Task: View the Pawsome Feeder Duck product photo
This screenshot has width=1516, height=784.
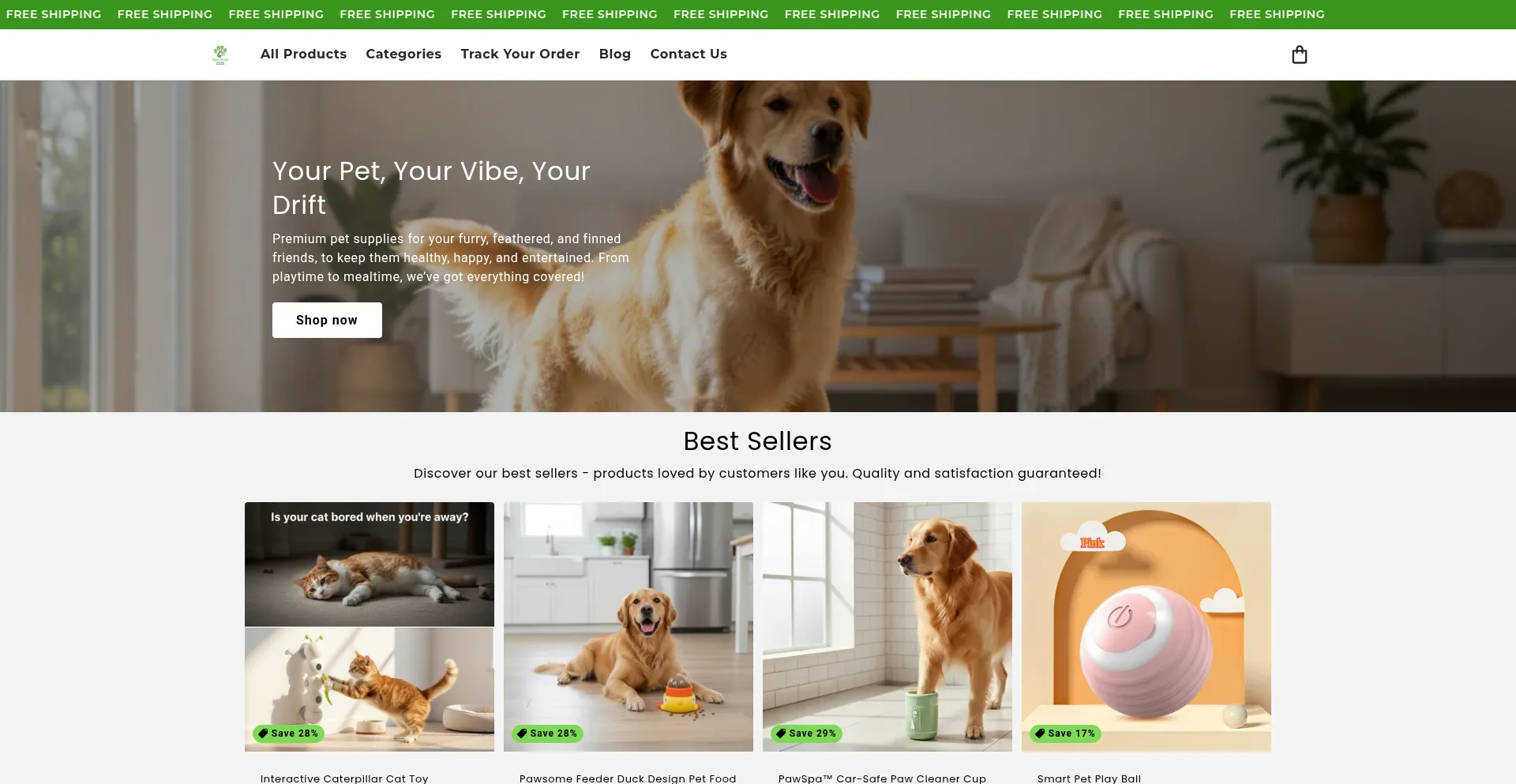Action: (629, 627)
